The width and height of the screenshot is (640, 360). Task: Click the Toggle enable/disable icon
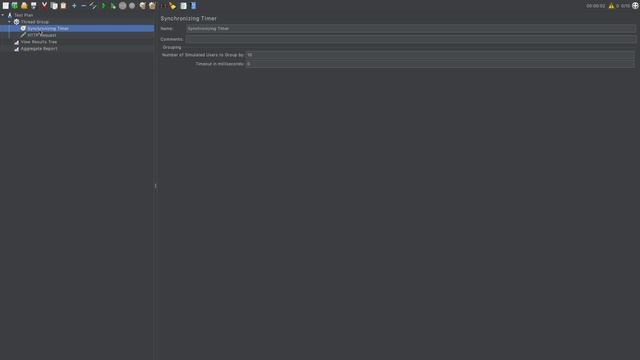(93, 6)
